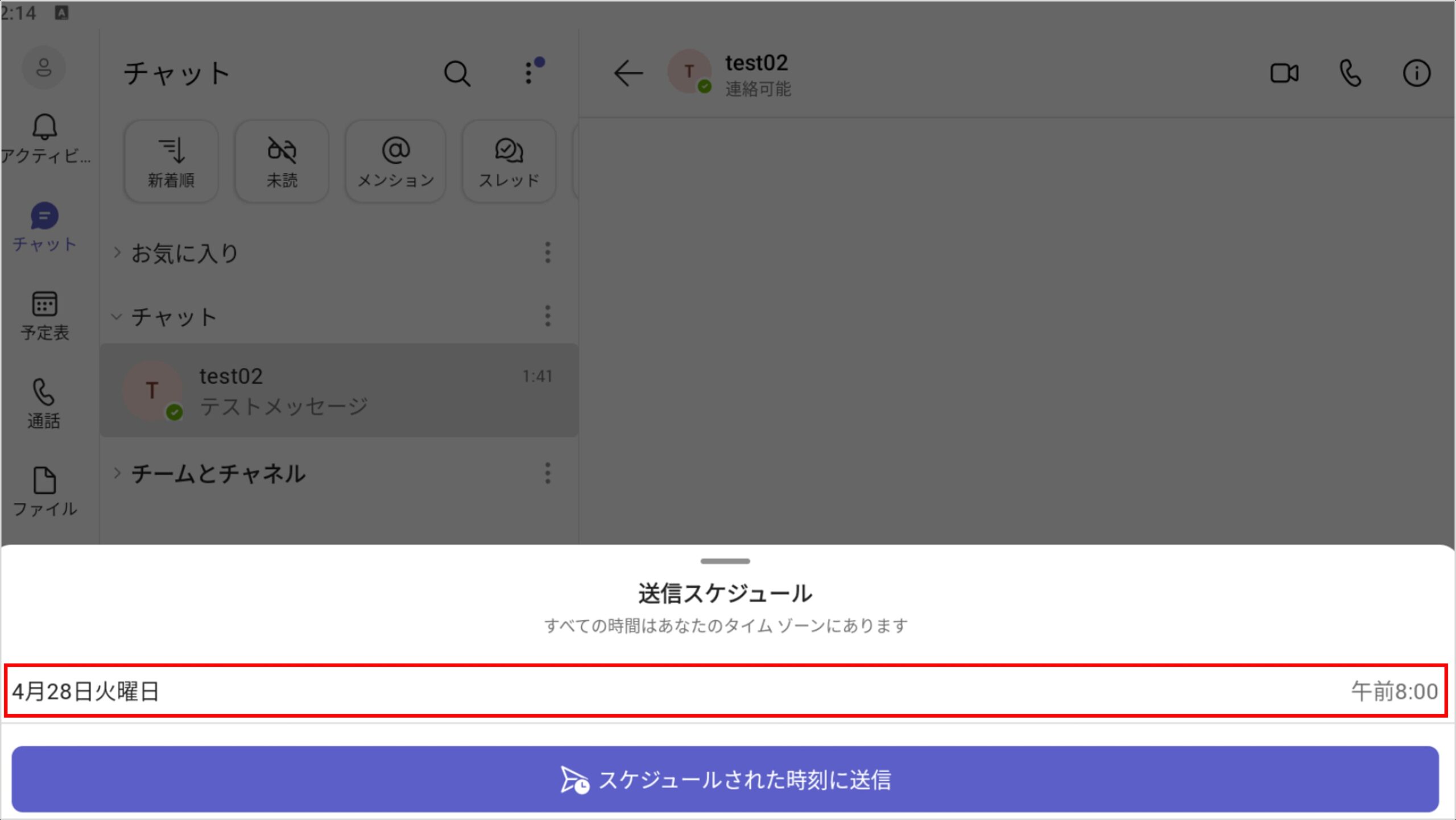Open the 予定表 calendar in sidebar
This screenshot has height=820, width=1456.
tap(44, 316)
